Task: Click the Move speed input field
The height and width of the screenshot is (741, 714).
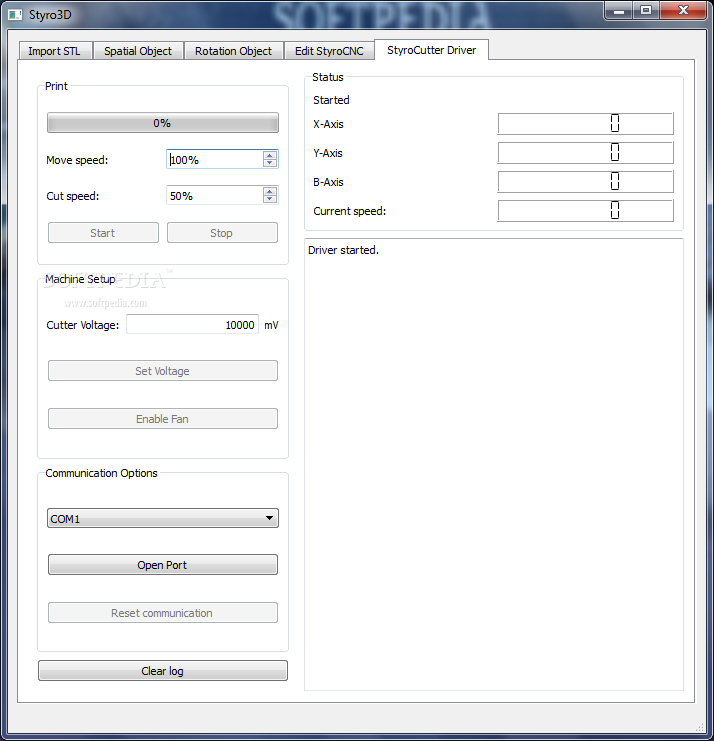Action: click(215, 160)
